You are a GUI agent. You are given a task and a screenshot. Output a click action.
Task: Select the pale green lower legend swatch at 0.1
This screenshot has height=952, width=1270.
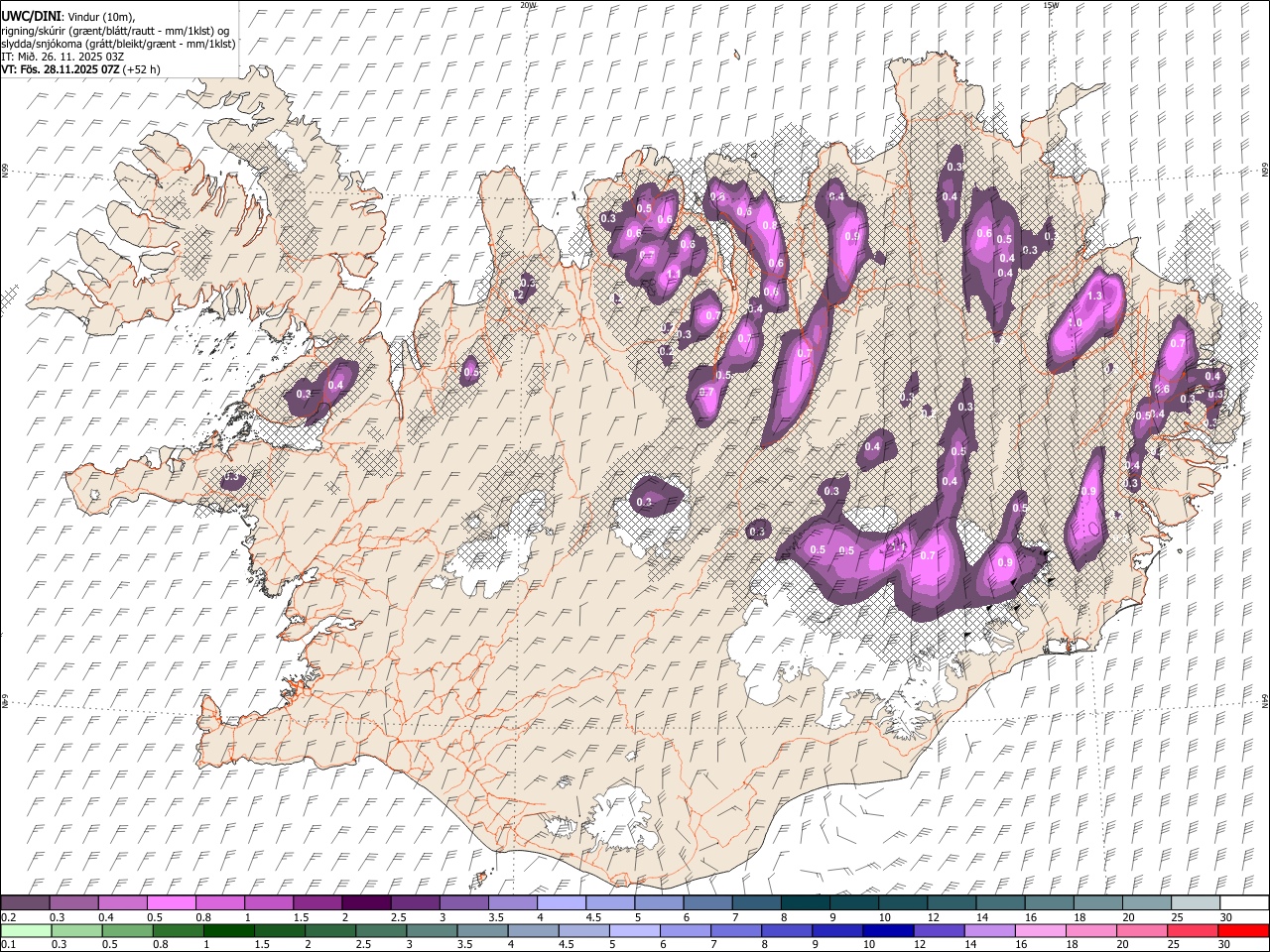26,931
